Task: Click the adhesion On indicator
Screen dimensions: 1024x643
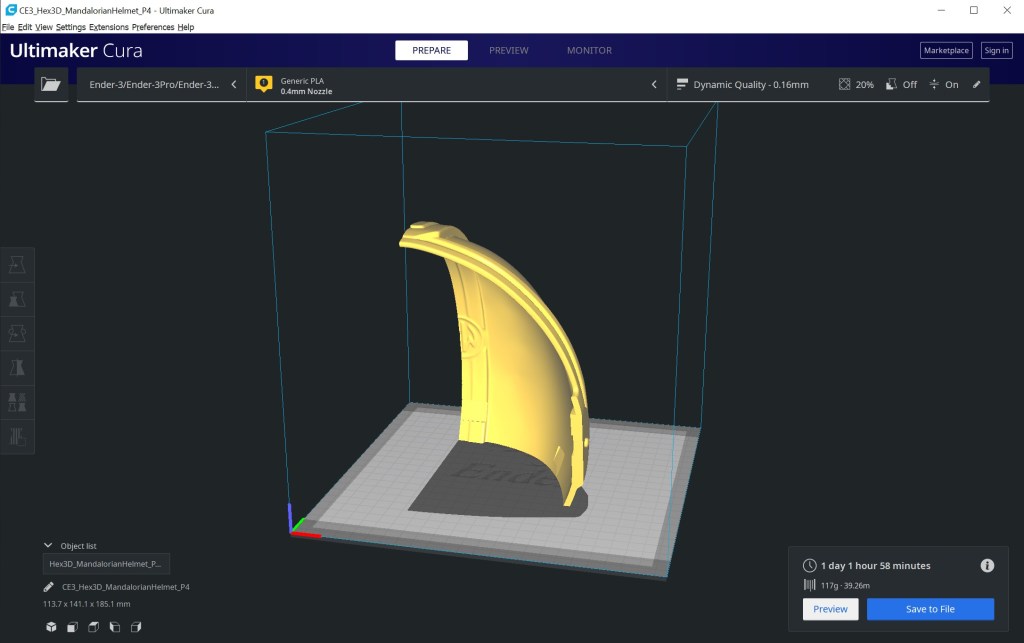Action: pos(944,85)
